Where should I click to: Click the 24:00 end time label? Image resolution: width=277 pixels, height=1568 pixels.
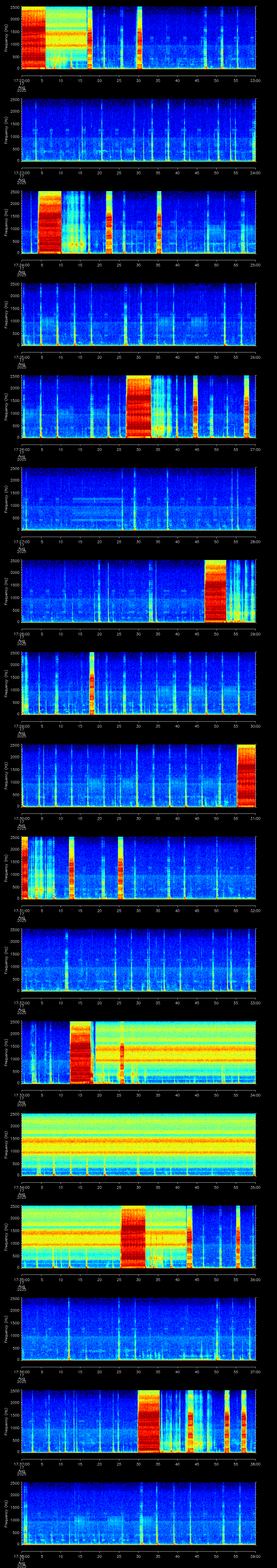256,173
